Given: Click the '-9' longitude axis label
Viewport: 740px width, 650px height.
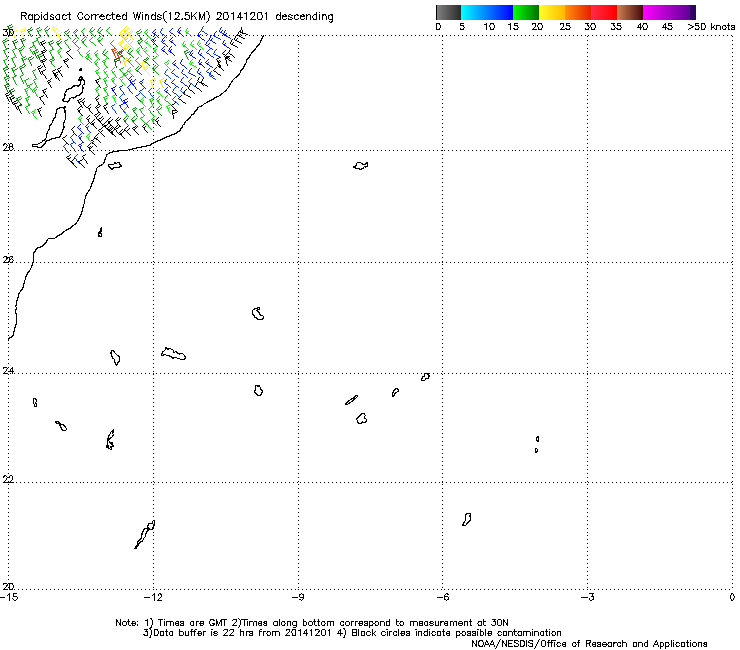Looking at the screenshot, I should pos(297,597).
